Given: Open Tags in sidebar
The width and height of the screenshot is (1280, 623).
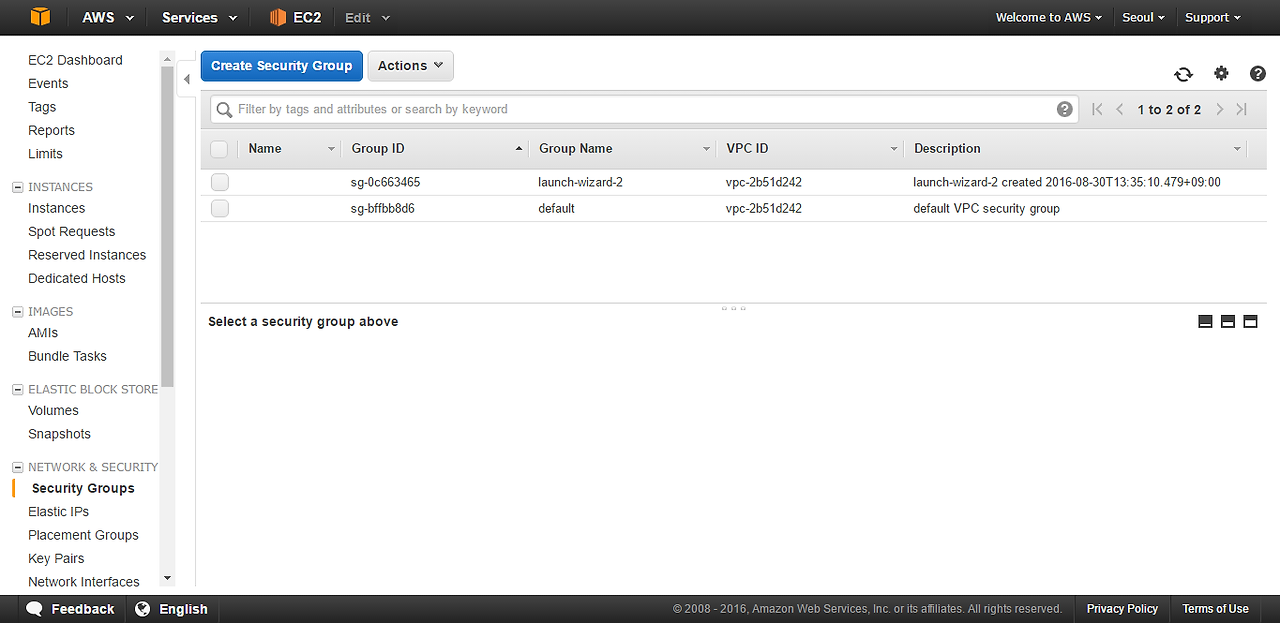Looking at the screenshot, I should click(42, 107).
